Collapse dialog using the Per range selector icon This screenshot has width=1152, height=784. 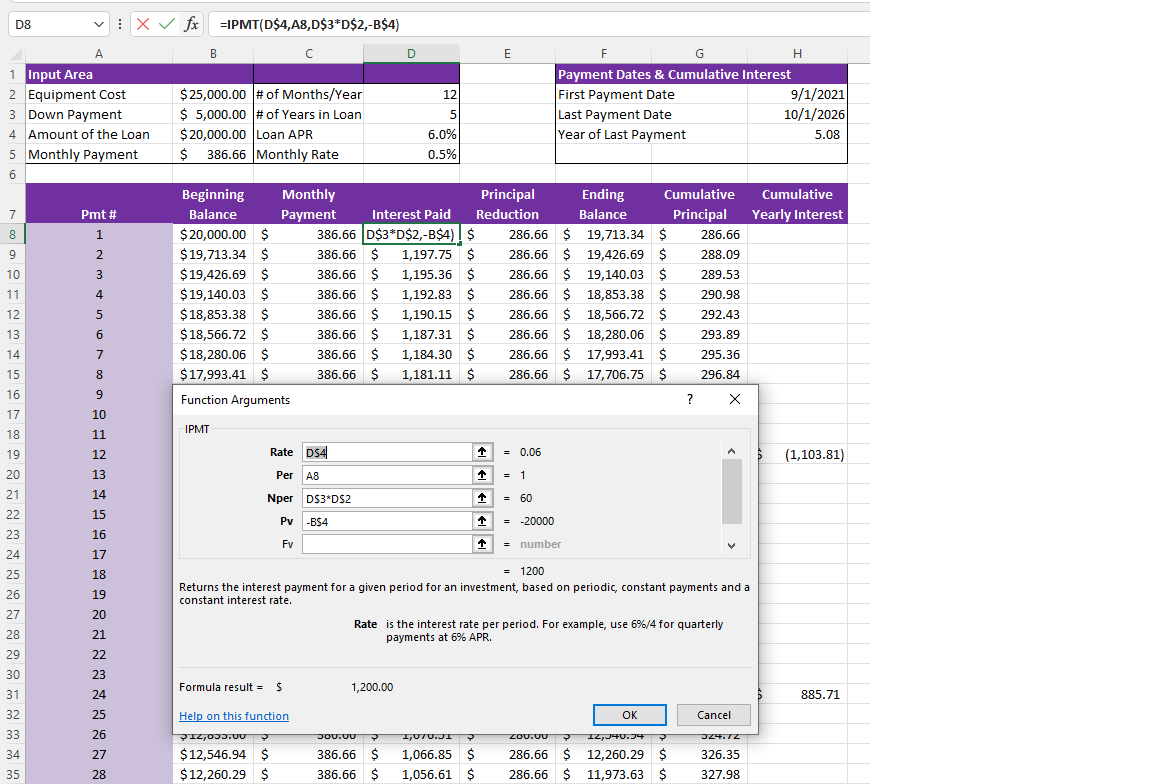click(x=482, y=475)
